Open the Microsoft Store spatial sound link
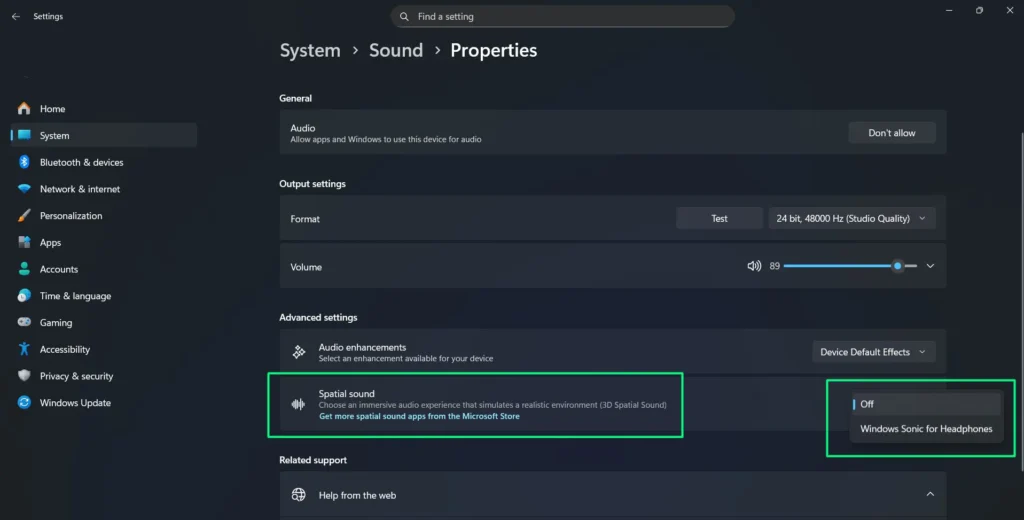The width and height of the screenshot is (1024, 520). pyautogui.click(x=419, y=416)
